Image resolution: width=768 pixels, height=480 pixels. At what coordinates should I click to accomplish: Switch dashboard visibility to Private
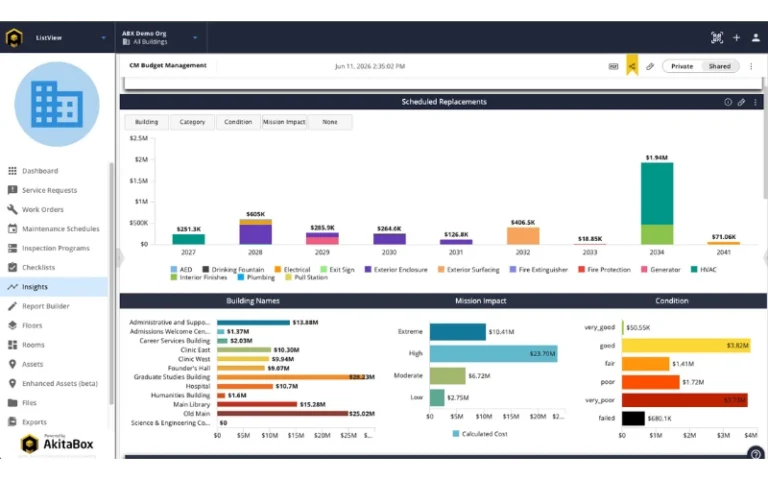coord(682,66)
